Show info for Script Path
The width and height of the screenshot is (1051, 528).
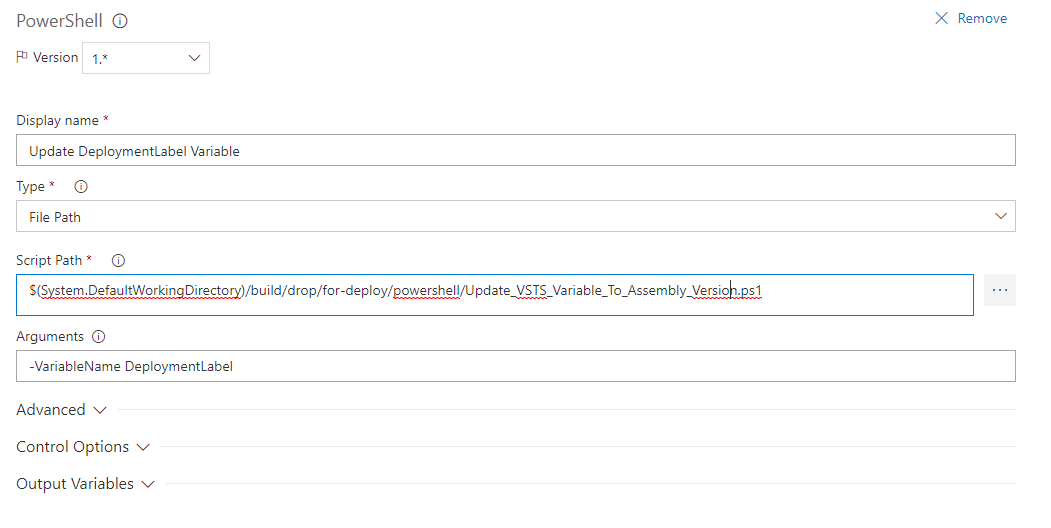pyautogui.click(x=118, y=261)
